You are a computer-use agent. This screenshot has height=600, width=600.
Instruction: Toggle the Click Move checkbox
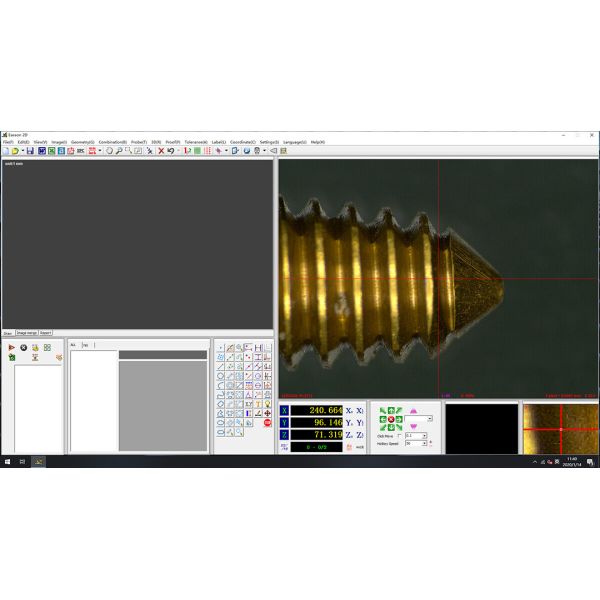(399, 436)
